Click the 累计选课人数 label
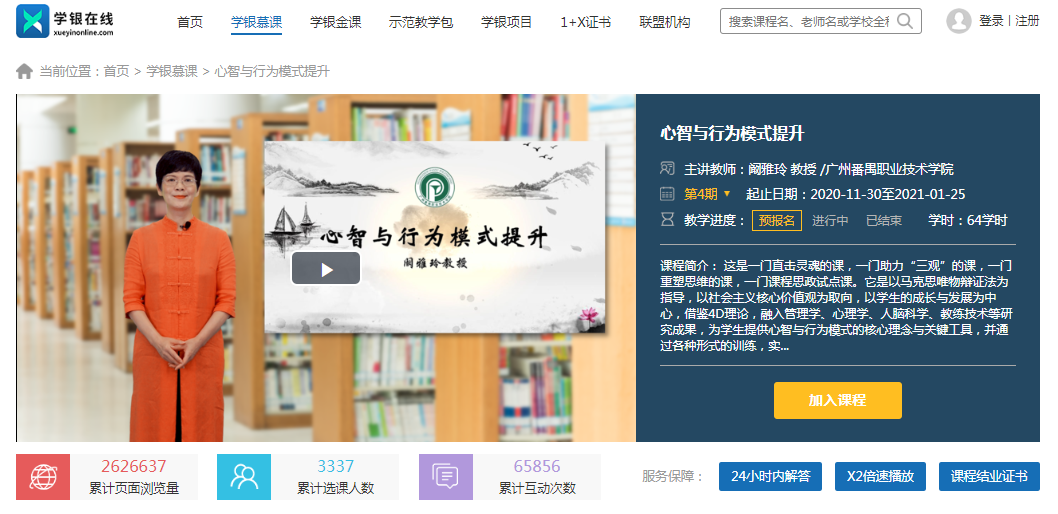This screenshot has width=1058, height=514. pos(335,488)
